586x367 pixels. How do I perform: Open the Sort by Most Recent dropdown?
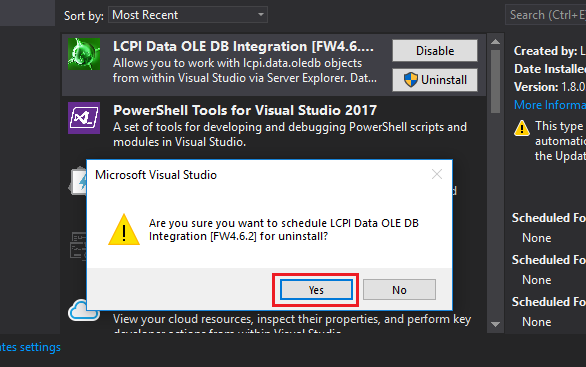(188, 15)
